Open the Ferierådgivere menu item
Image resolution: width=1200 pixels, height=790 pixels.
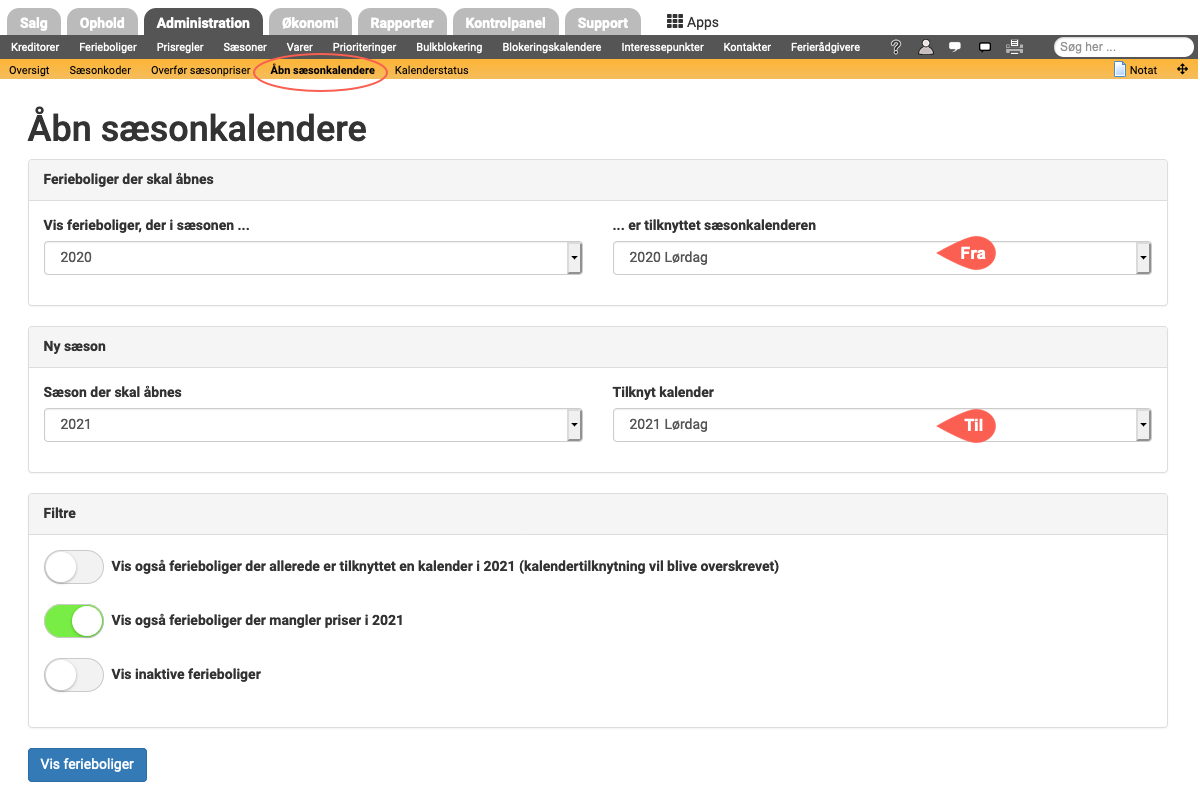pos(825,47)
